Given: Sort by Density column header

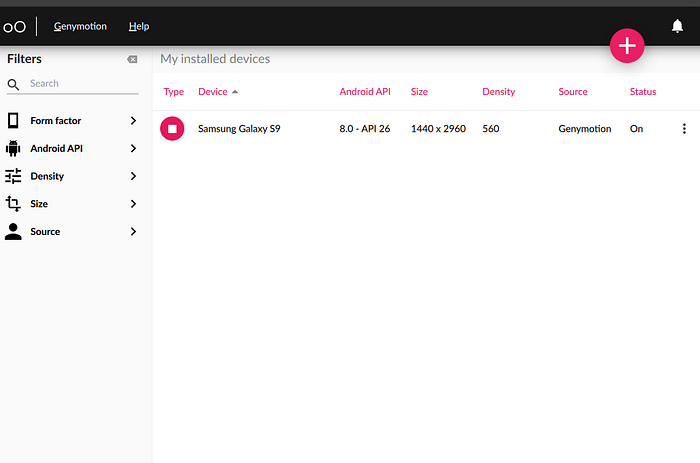Looking at the screenshot, I should 499,92.
